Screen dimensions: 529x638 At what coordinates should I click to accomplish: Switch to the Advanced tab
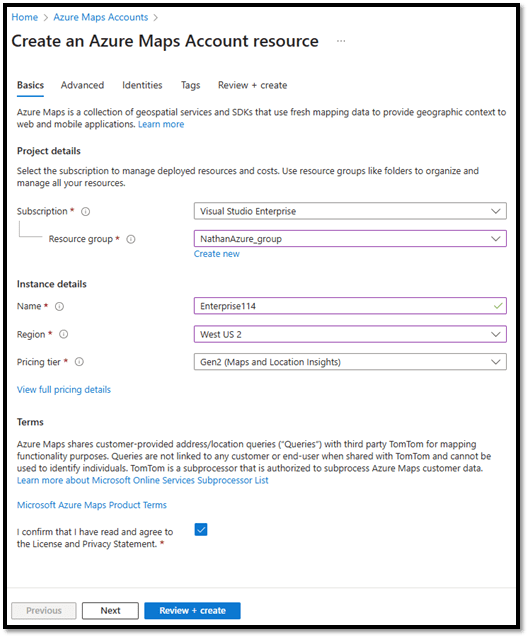pyautogui.click(x=83, y=85)
